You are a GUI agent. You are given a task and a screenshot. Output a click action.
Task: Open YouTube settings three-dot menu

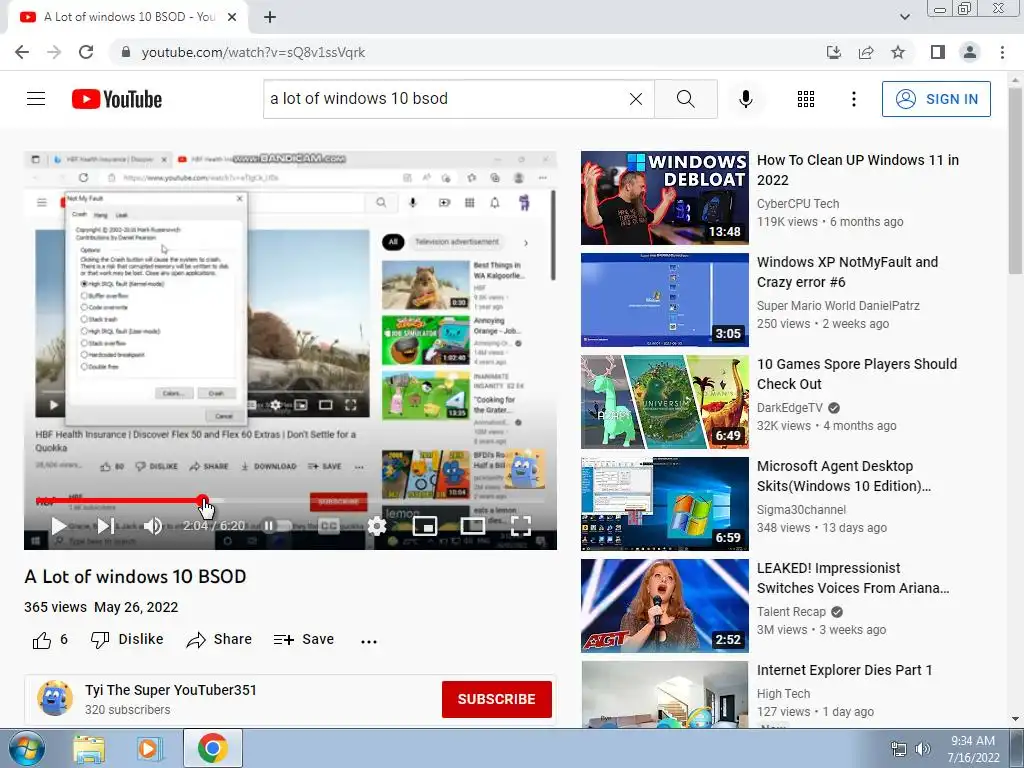click(854, 99)
